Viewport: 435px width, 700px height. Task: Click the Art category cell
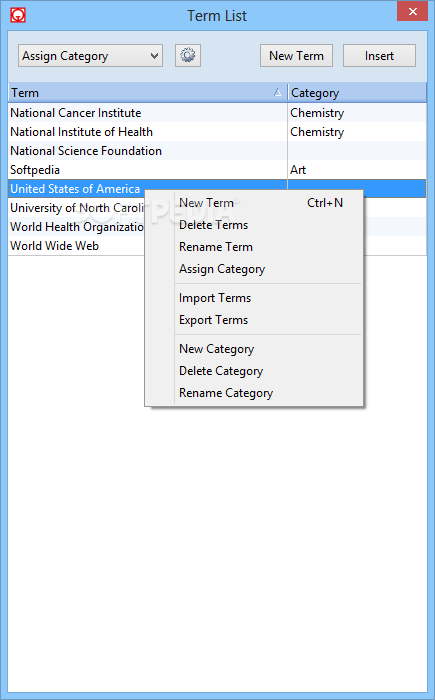(x=357, y=170)
